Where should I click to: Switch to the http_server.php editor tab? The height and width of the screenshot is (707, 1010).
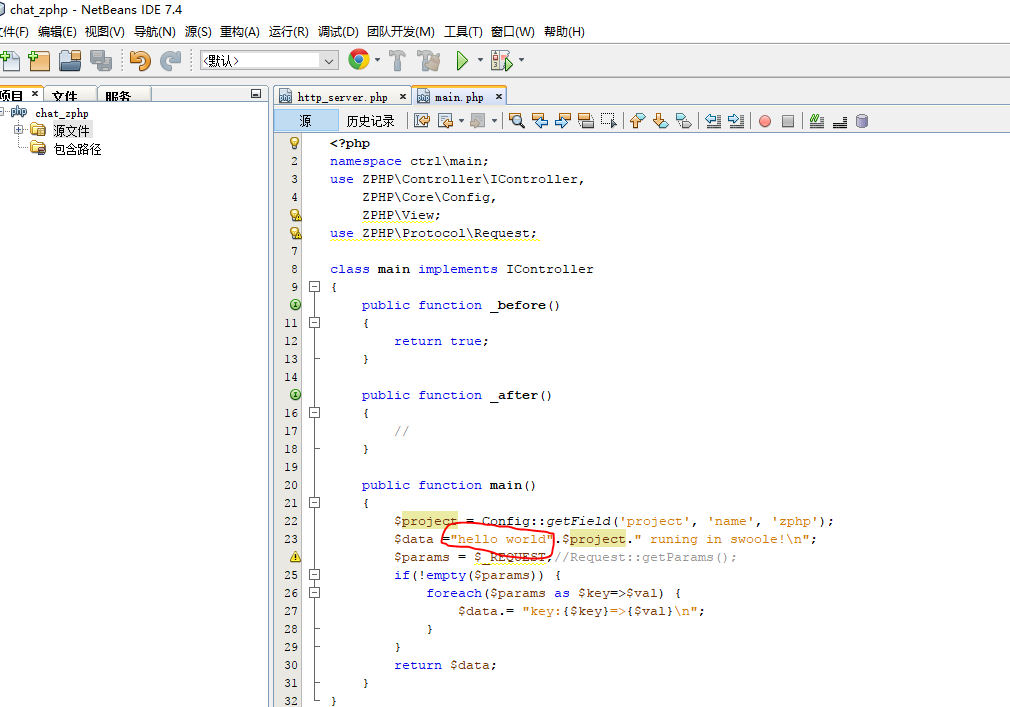coord(342,97)
